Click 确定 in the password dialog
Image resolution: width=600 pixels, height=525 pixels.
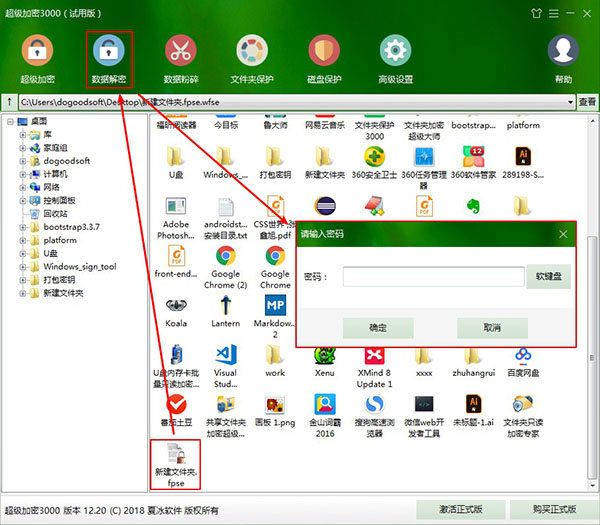[377, 328]
